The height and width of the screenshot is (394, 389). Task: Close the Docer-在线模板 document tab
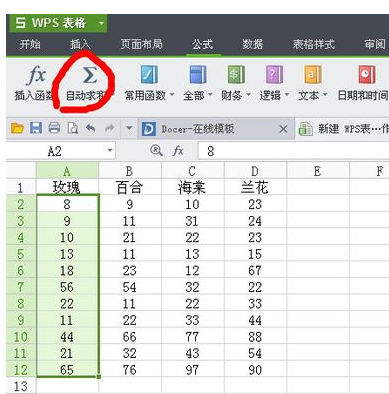tap(283, 129)
